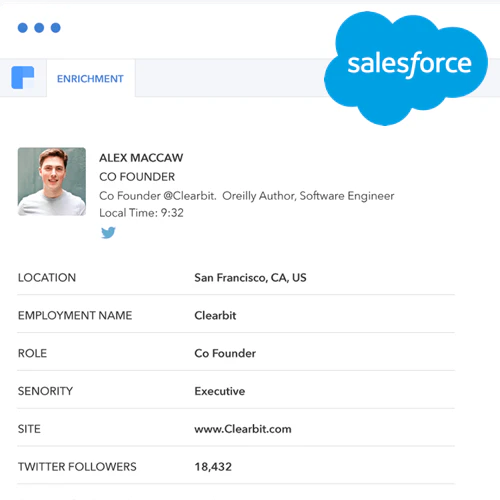Viewport: 500px width, 500px height.
Task: Open Alex MacCaw's Twitter icon
Action: [108, 232]
